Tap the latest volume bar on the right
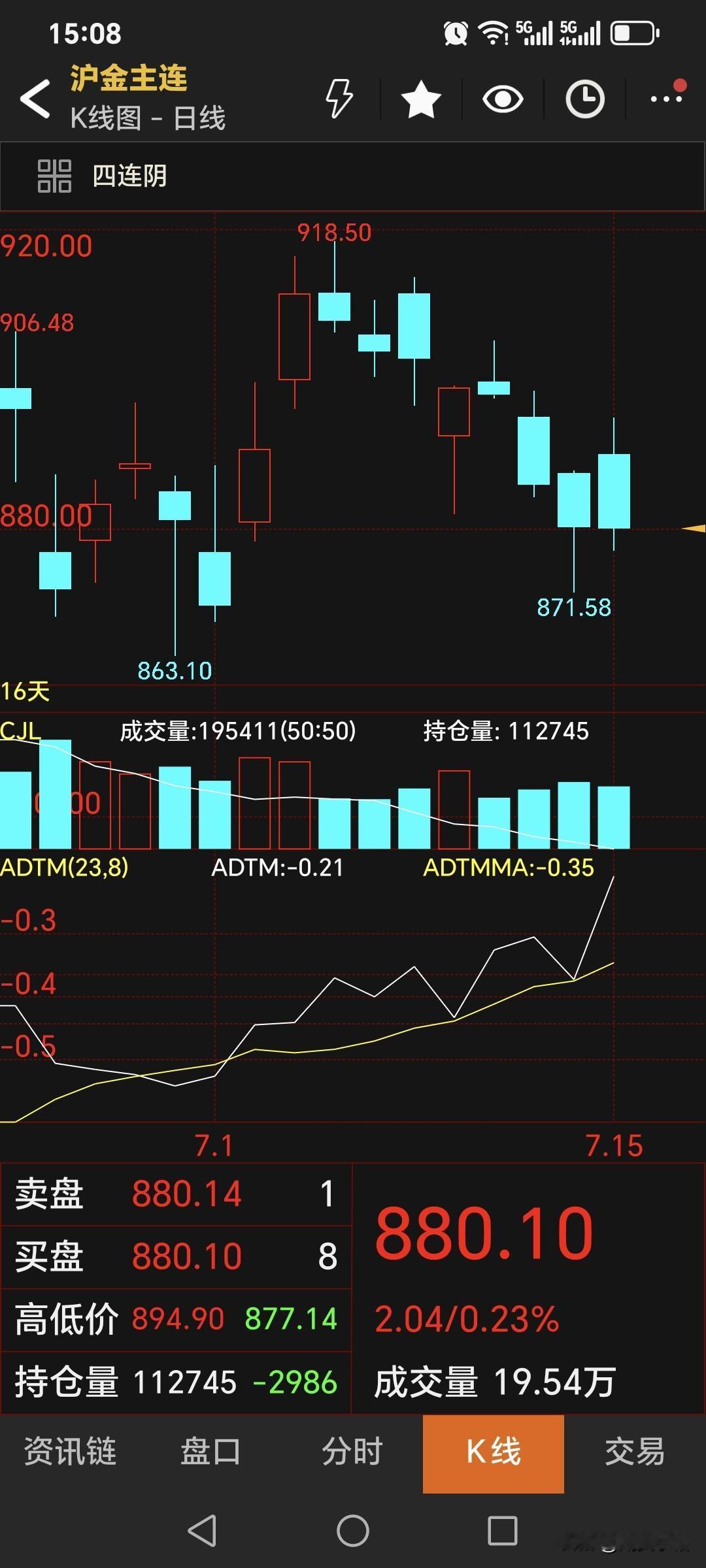 614,817
